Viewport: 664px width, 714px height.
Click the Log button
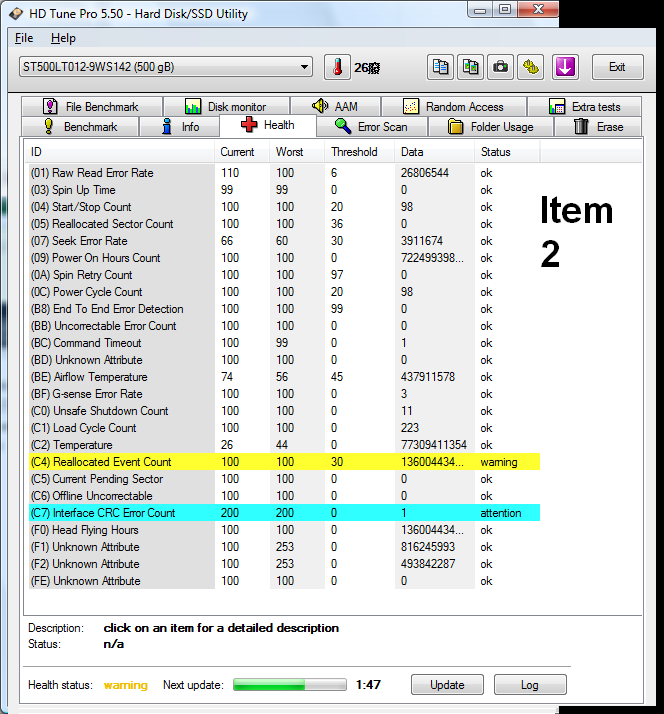[x=529, y=685]
